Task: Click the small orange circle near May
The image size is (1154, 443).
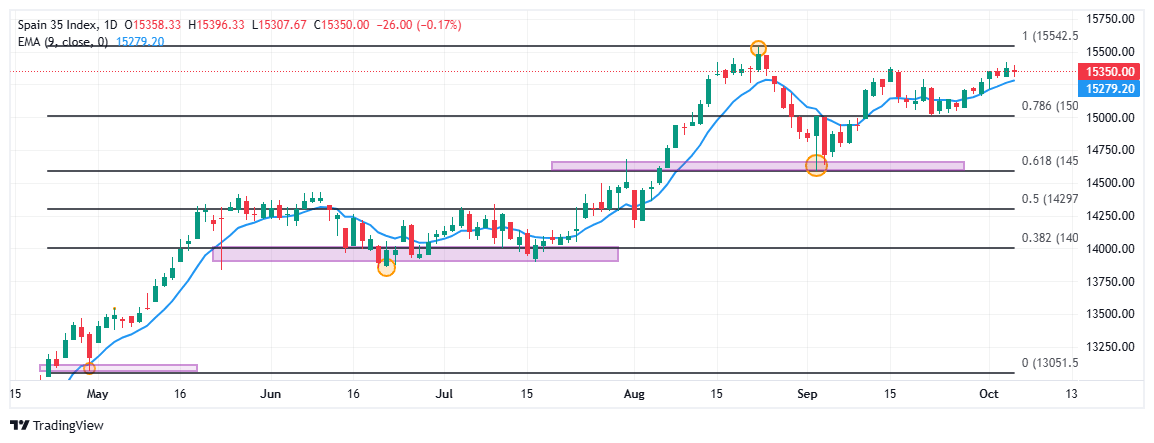Action: pos(90,368)
